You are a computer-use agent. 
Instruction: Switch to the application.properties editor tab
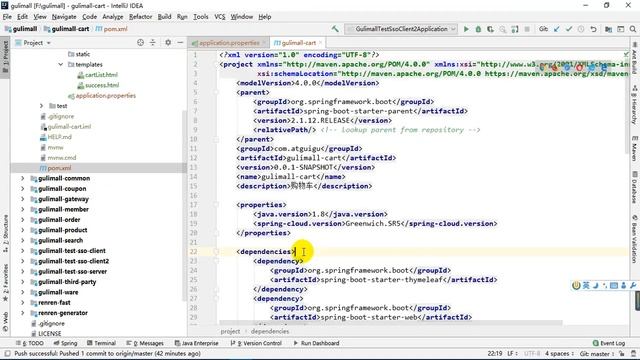[x=229, y=42]
